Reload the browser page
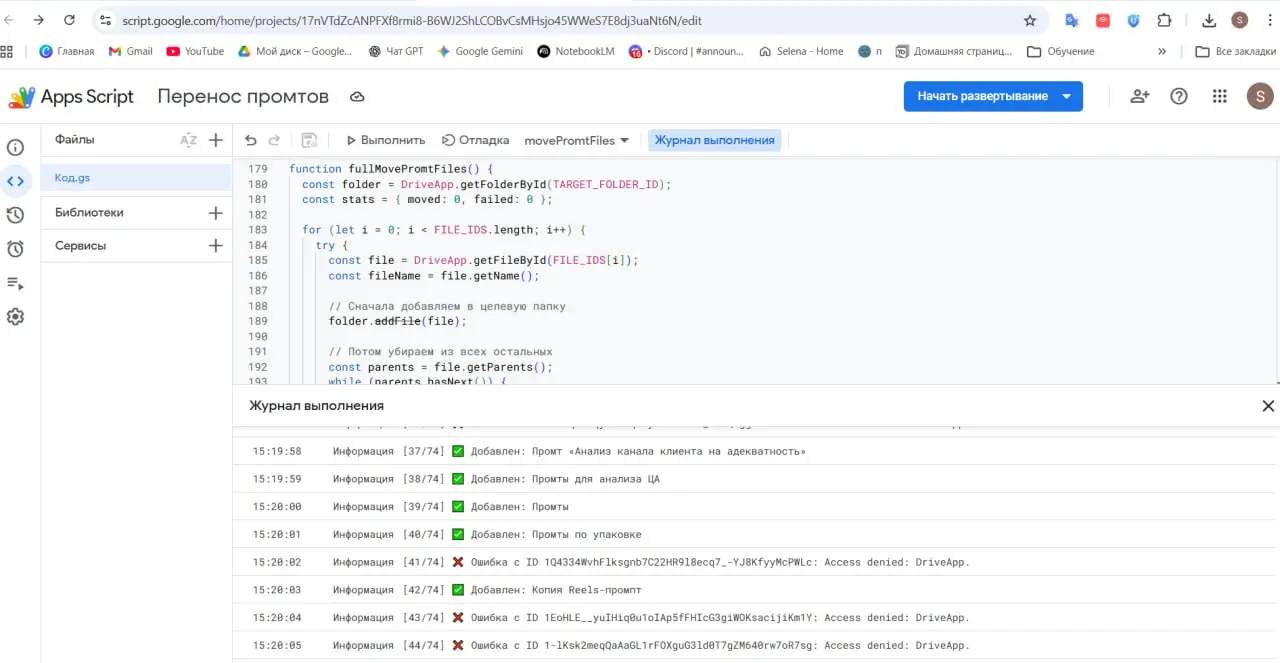Image resolution: width=1280 pixels, height=663 pixels. [69, 20]
